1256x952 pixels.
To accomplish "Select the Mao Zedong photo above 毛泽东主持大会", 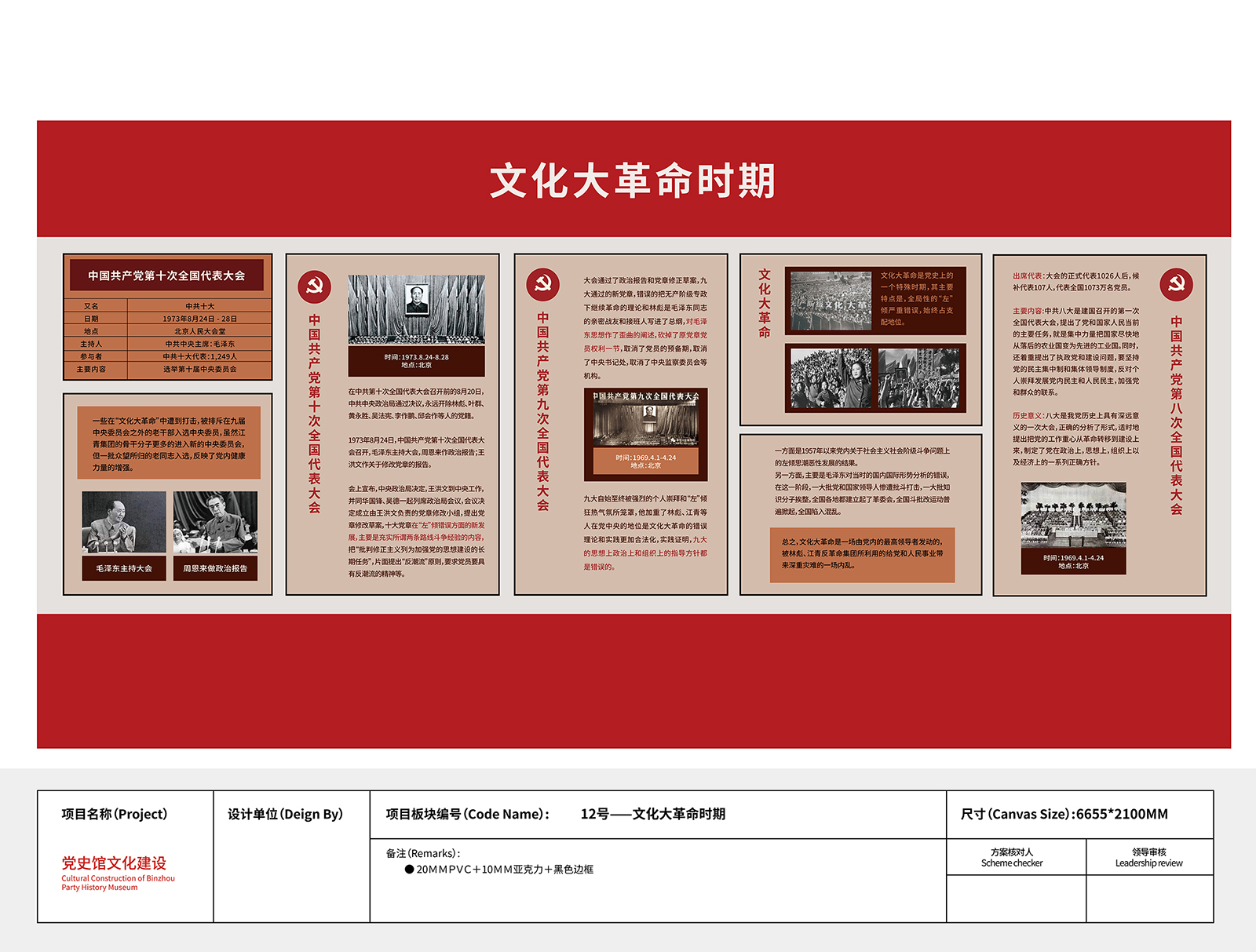I will (124, 522).
